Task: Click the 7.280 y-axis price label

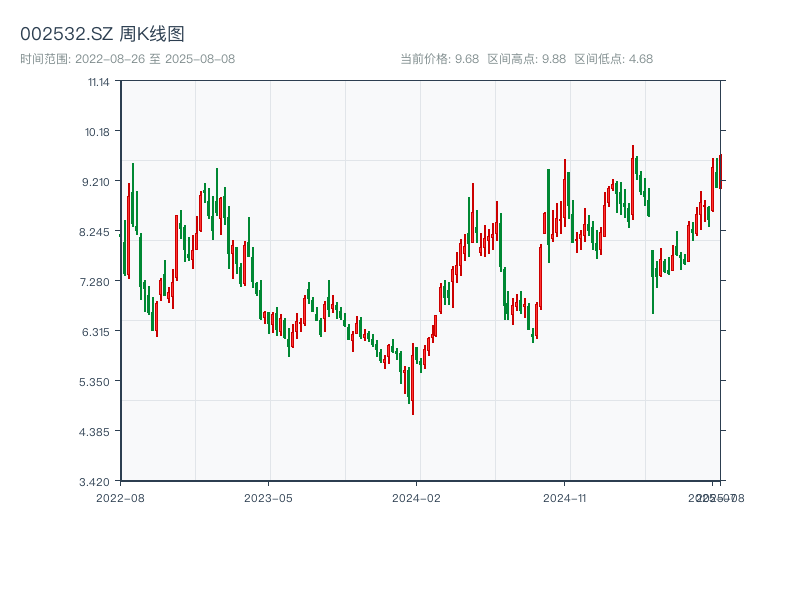Action: [97, 282]
